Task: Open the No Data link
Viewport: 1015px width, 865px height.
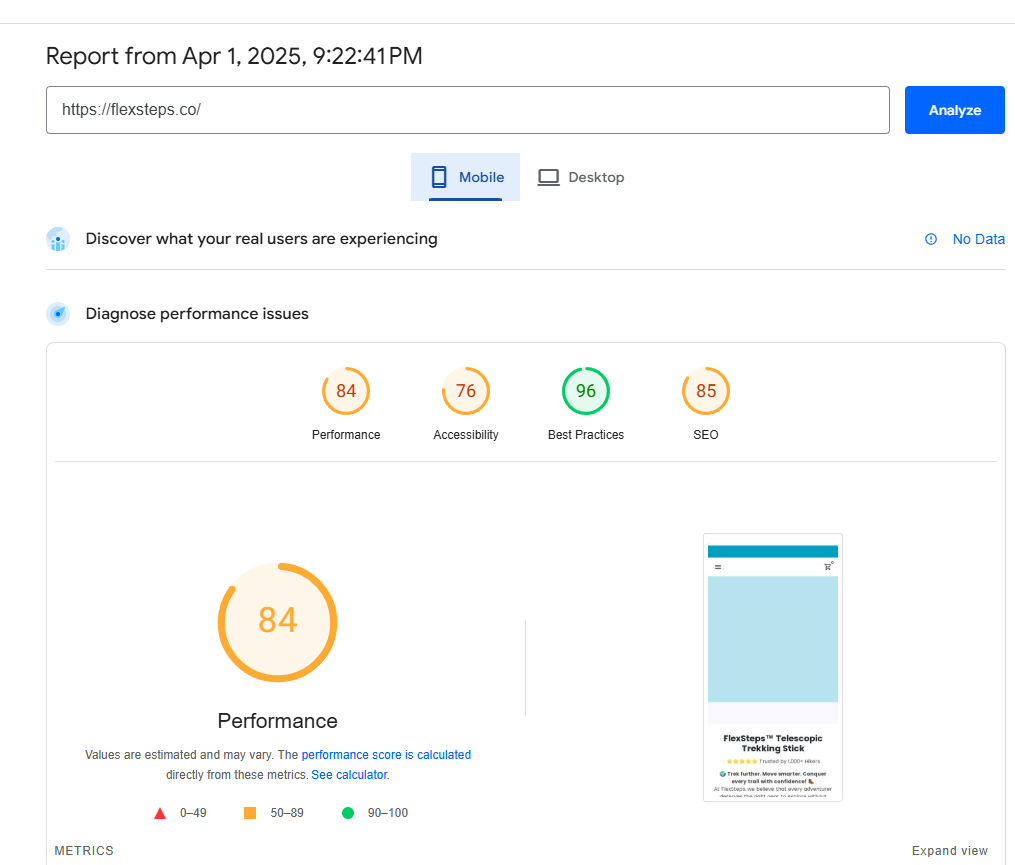Action: click(x=978, y=239)
